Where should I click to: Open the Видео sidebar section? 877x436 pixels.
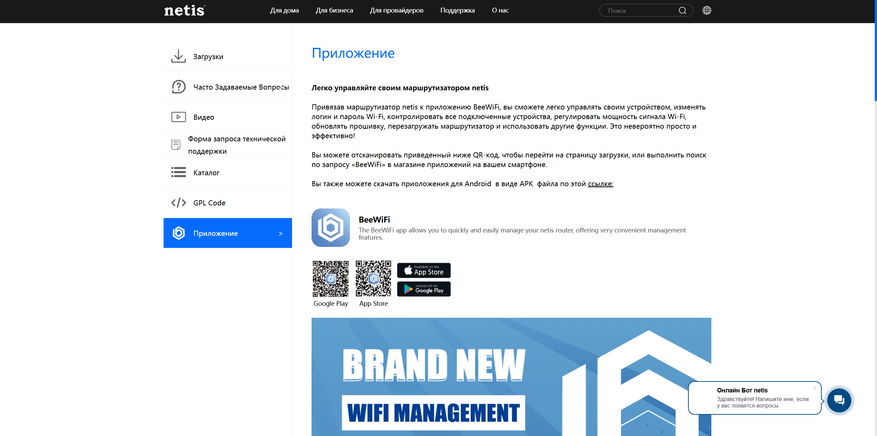pyautogui.click(x=228, y=117)
